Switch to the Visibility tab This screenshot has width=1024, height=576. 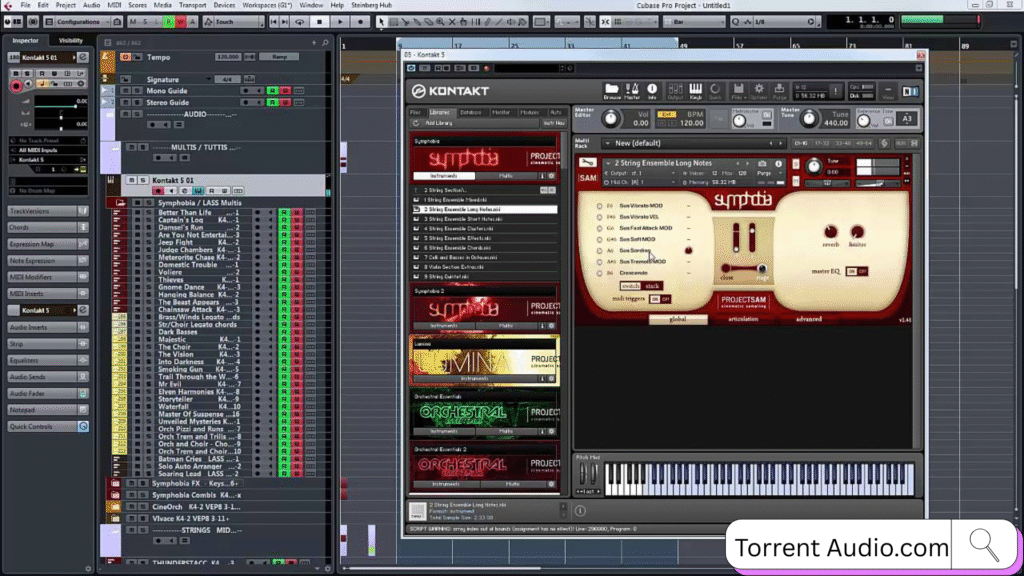[x=71, y=41]
